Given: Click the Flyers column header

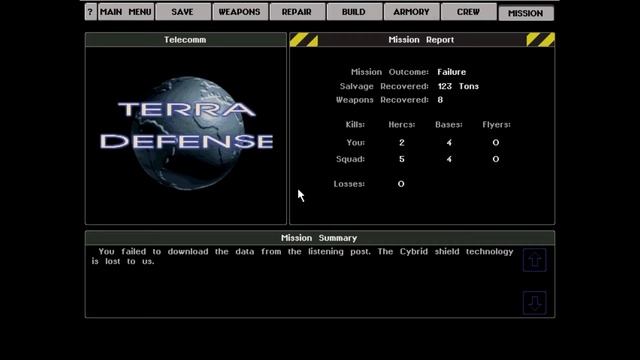Looking at the screenshot, I should pos(496,124).
